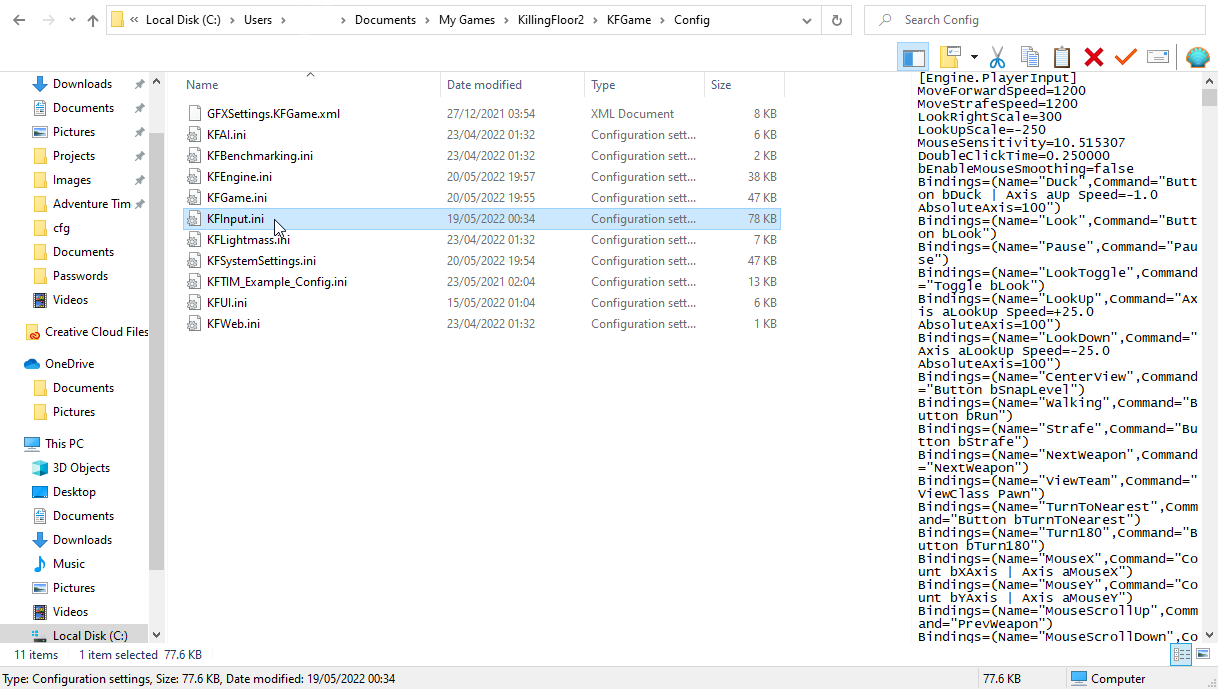Image resolution: width=1218 pixels, height=689 pixels.
Task: Click the preview pane scrollbar up arrow
Action: pos(1209,80)
